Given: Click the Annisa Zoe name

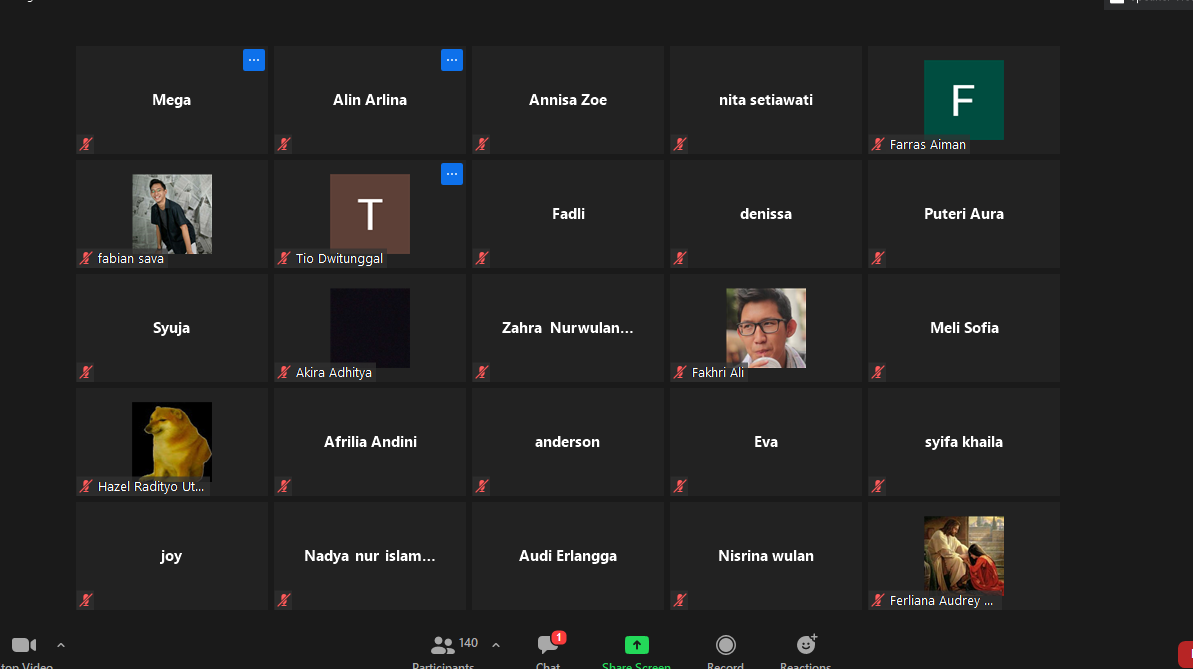Looking at the screenshot, I should tap(568, 100).
